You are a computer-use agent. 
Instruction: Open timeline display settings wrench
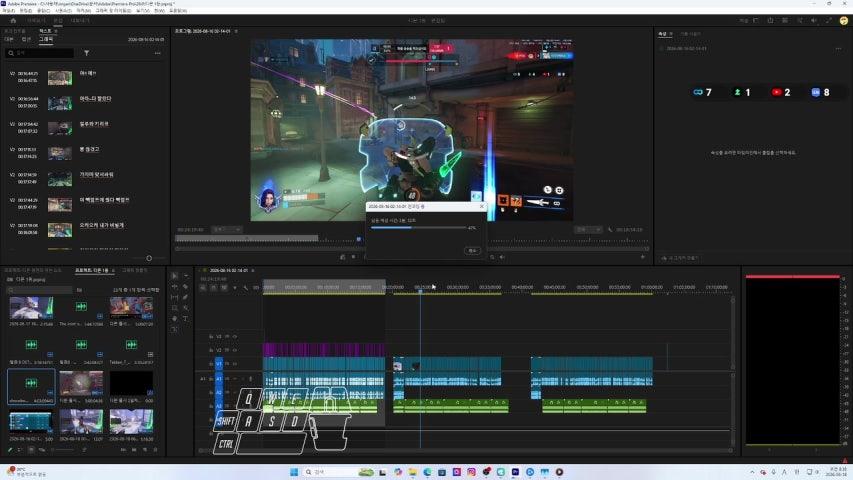pos(245,287)
